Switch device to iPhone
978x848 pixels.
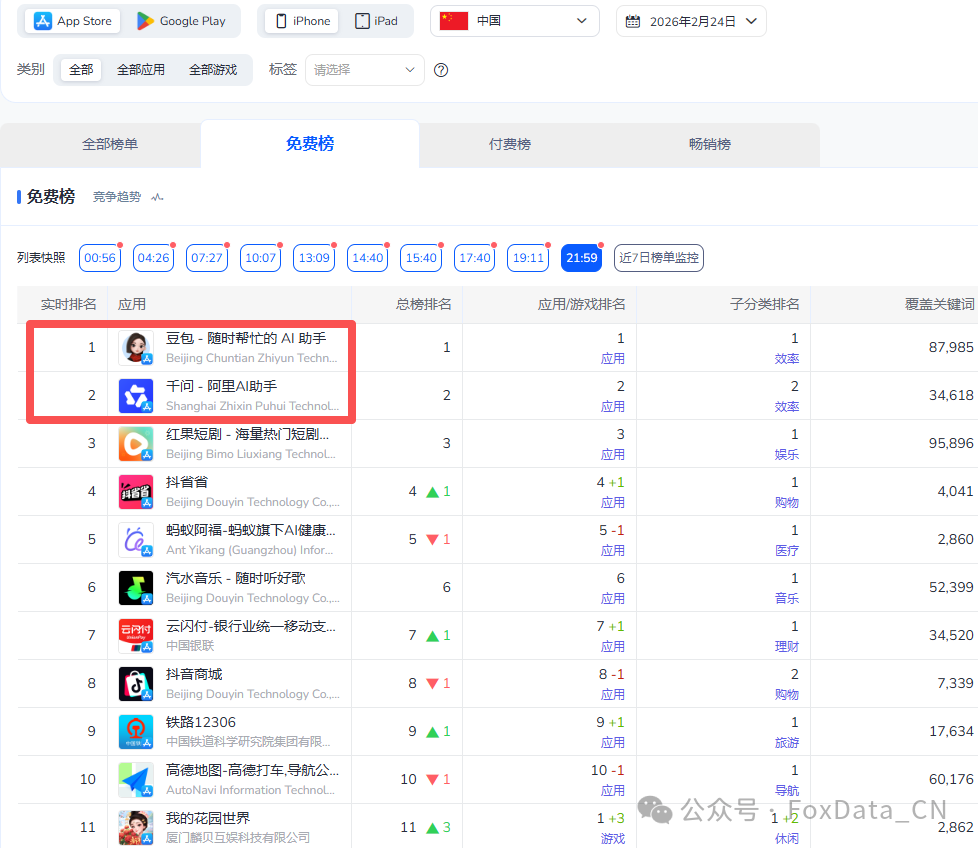point(303,21)
